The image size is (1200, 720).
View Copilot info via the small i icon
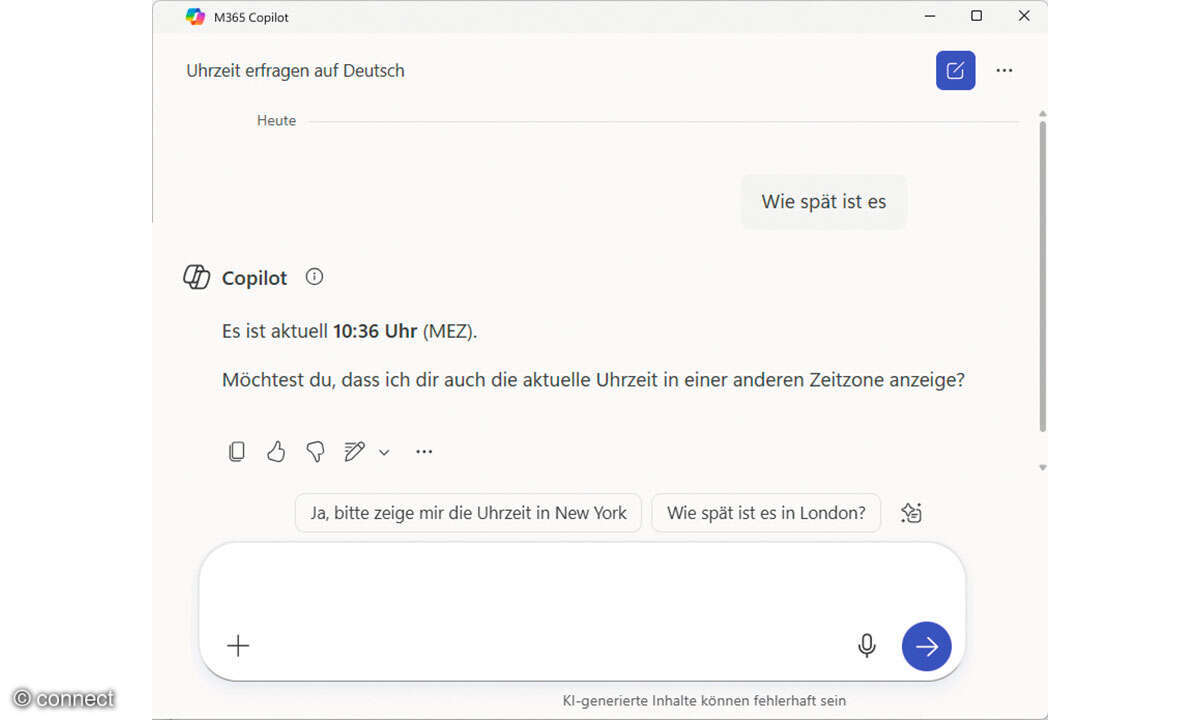click(314, 277)
